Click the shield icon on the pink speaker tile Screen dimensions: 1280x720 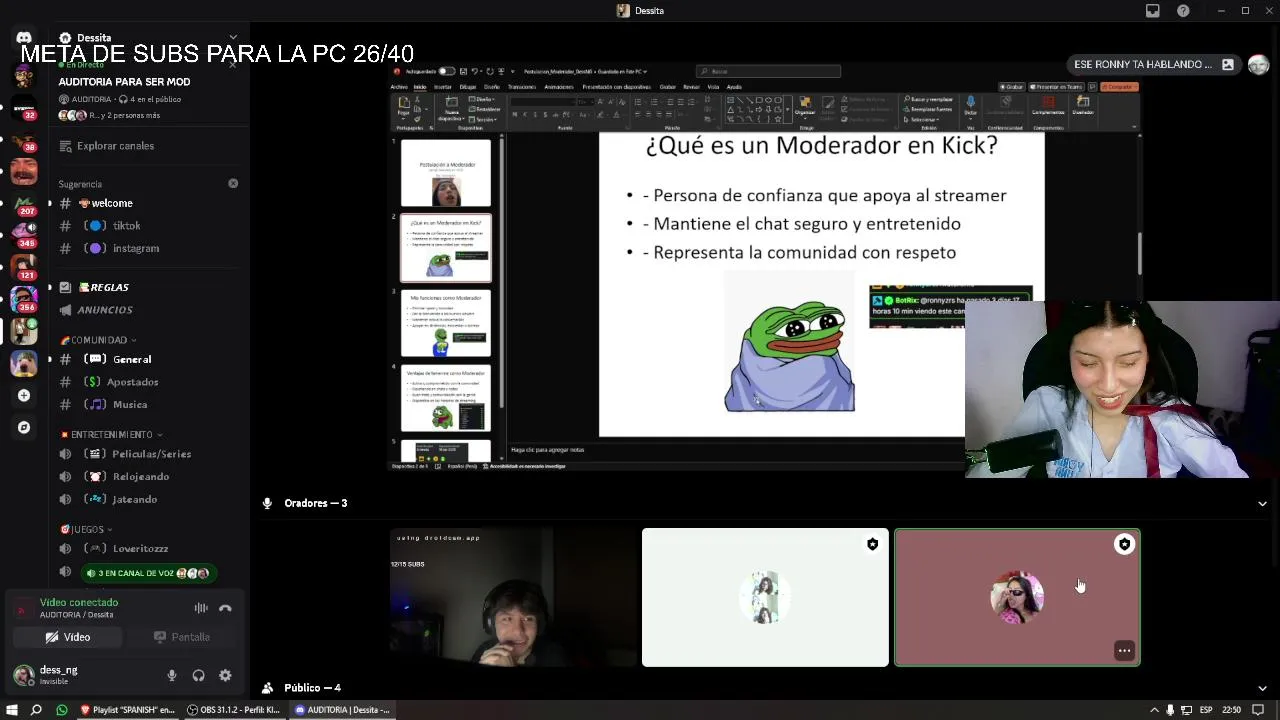[1125, 544]
